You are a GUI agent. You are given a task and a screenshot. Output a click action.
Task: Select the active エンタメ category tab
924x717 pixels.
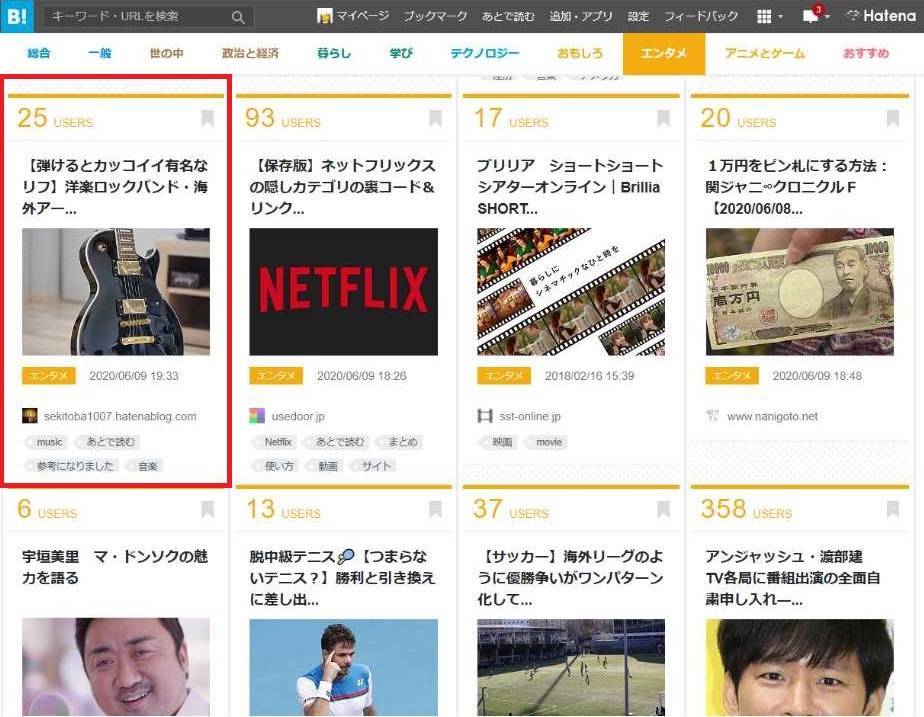[664, 54]
